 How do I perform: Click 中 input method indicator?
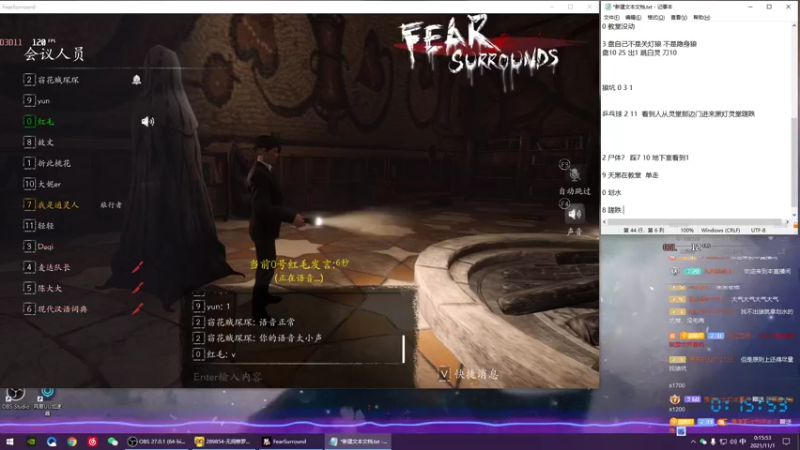(742, 442)
